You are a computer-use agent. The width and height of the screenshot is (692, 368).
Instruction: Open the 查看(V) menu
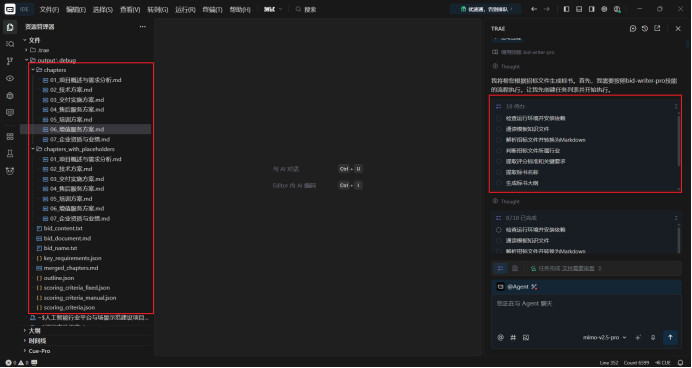coord(130,9)
